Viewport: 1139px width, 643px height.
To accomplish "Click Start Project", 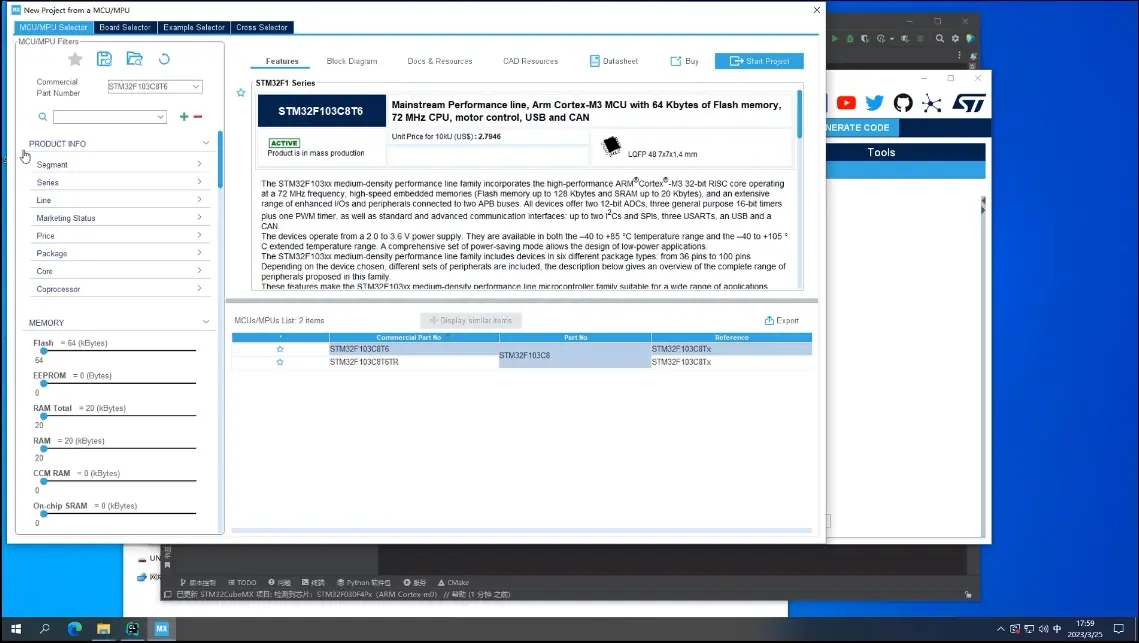I will coord(759,61).
